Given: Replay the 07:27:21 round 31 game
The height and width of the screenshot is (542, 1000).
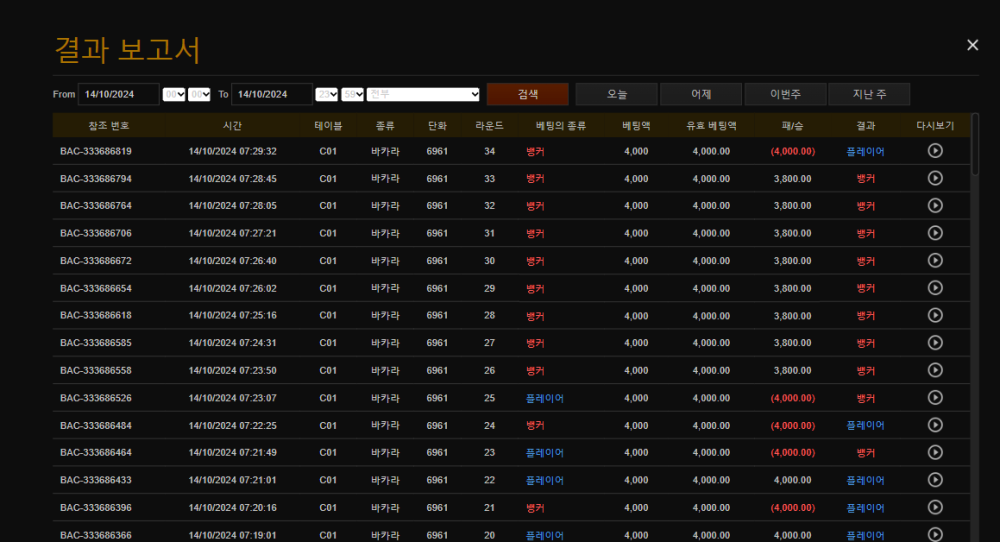Looking at the screenshot, I should [935, 233].
